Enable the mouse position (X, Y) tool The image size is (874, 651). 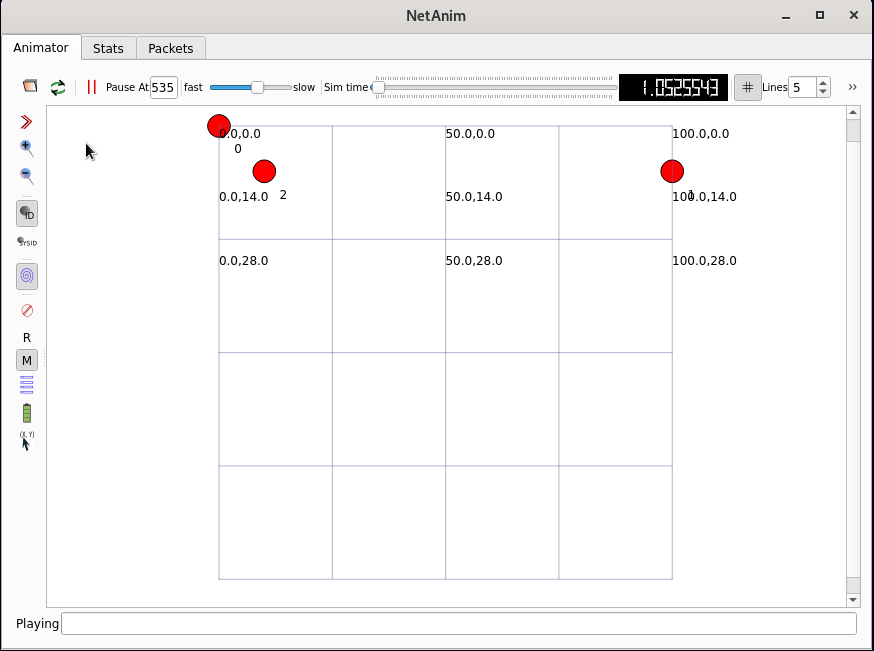(x=27, y=440)
